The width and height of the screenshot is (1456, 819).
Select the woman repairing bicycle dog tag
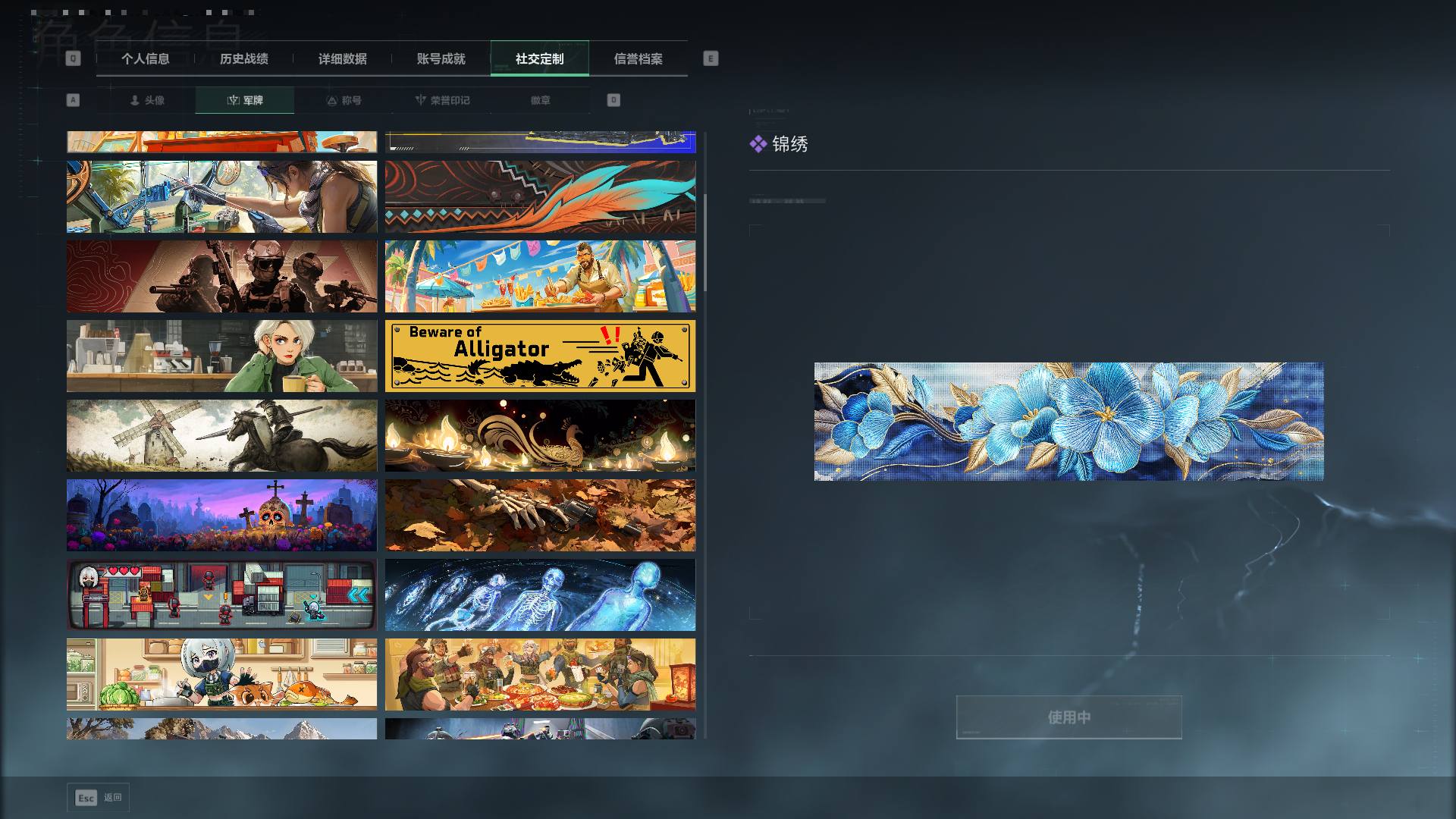[221, 196]
